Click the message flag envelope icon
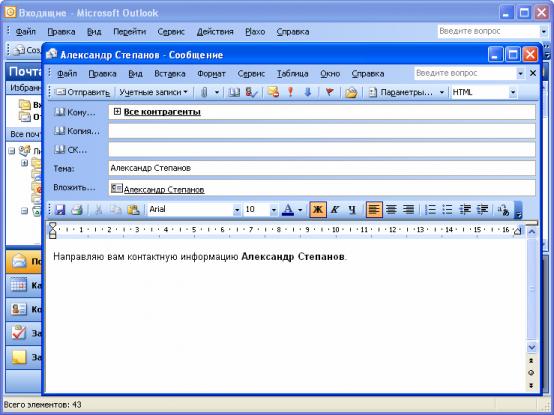 273,93
